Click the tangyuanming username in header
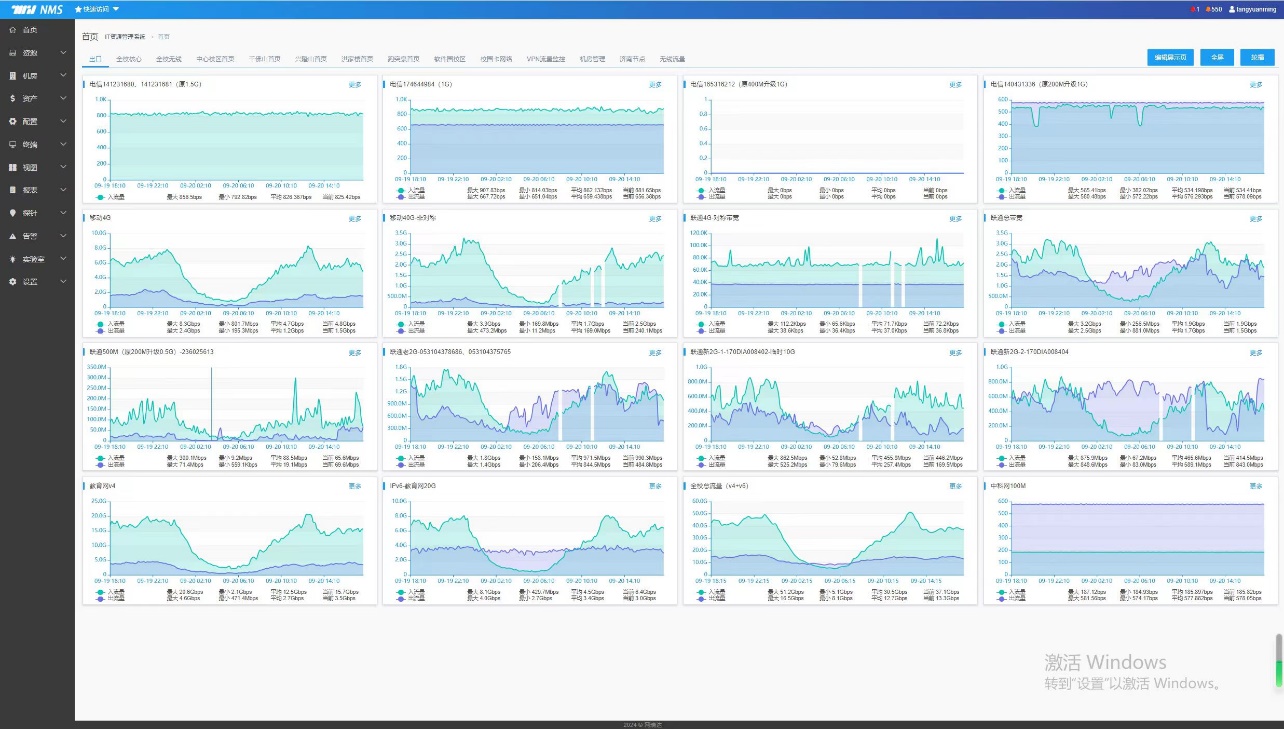 (x=1256, y=9)
